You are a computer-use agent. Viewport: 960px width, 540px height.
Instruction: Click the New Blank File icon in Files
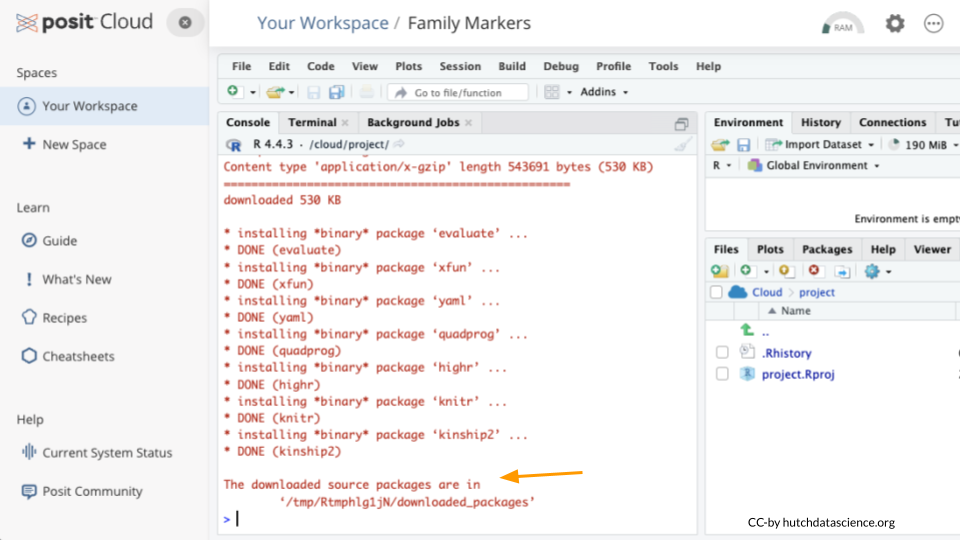pyautogui.click(x=746, y=271)
